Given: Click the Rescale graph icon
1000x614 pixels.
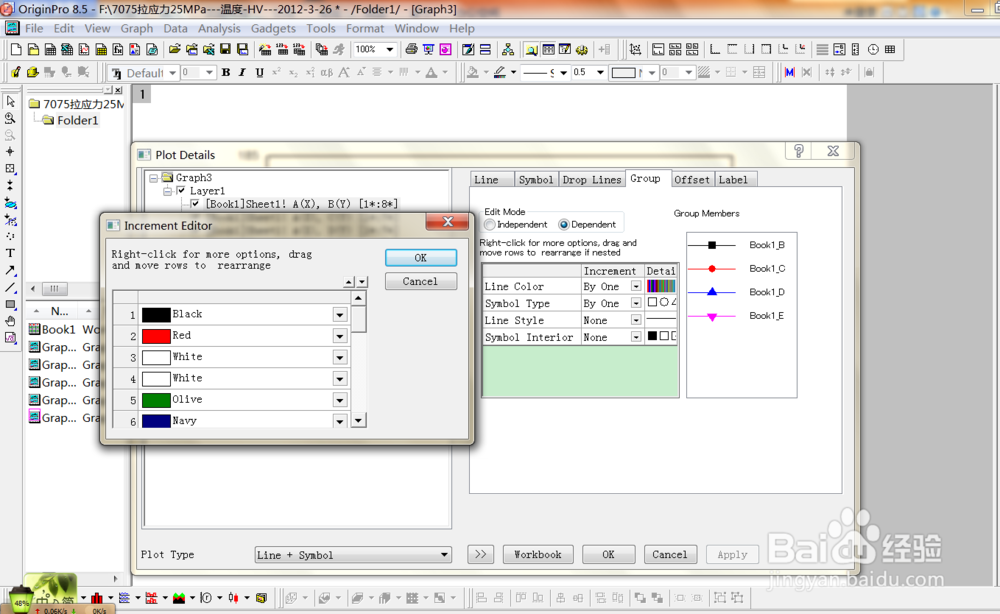Looking at the screenshot, I should (635, 49).
